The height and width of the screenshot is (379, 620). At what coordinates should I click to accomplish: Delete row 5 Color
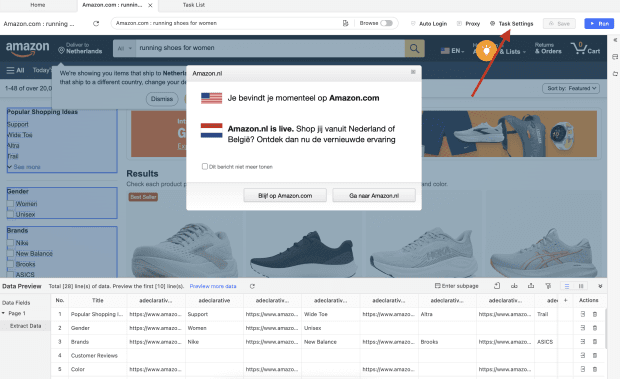point(595,369)
